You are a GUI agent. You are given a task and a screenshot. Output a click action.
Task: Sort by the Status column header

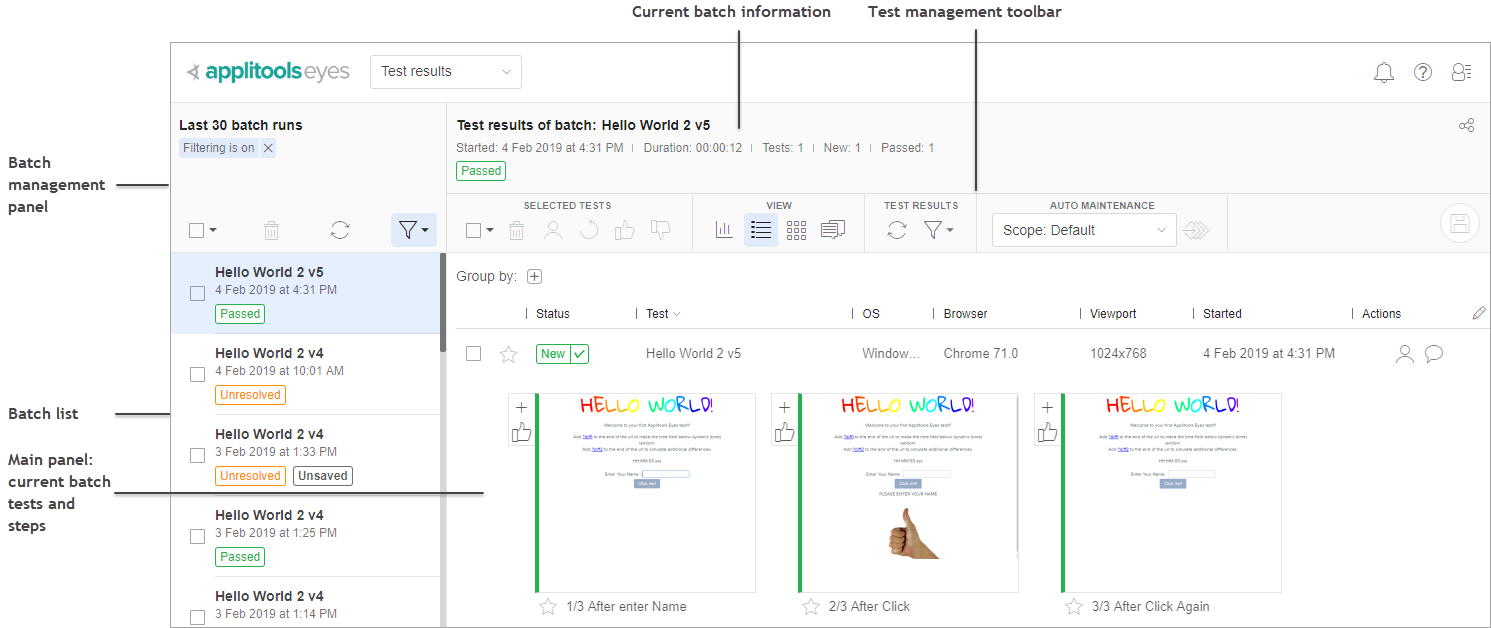click(553, 314)
